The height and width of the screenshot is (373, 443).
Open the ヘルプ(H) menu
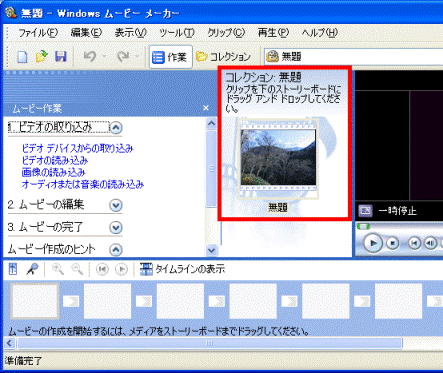[320, 33]
